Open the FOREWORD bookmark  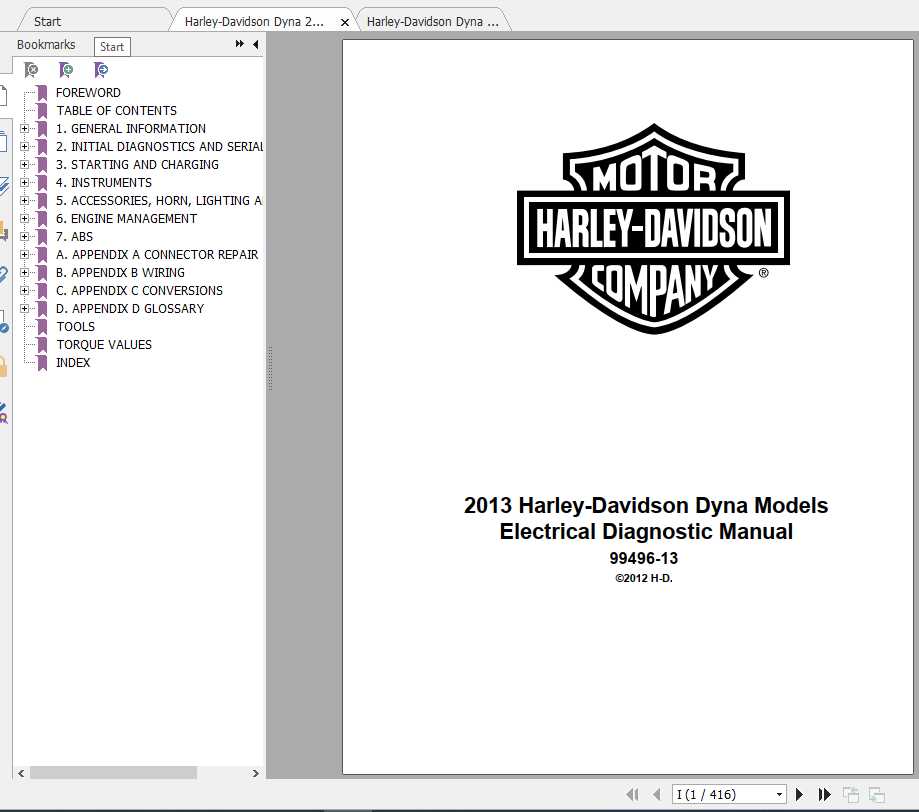[88, 92]
